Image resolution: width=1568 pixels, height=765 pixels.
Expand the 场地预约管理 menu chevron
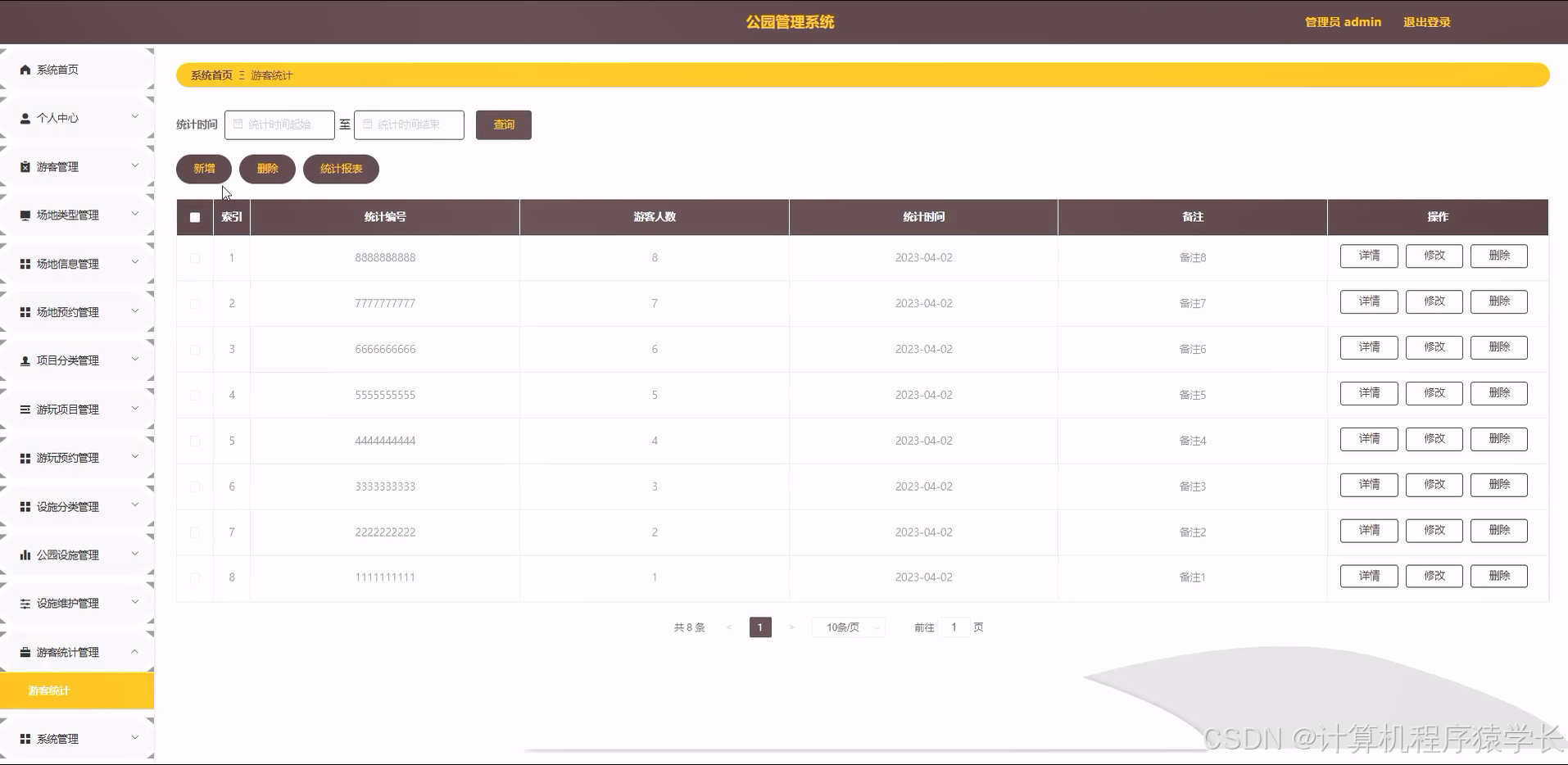click(x=135, y=311)
